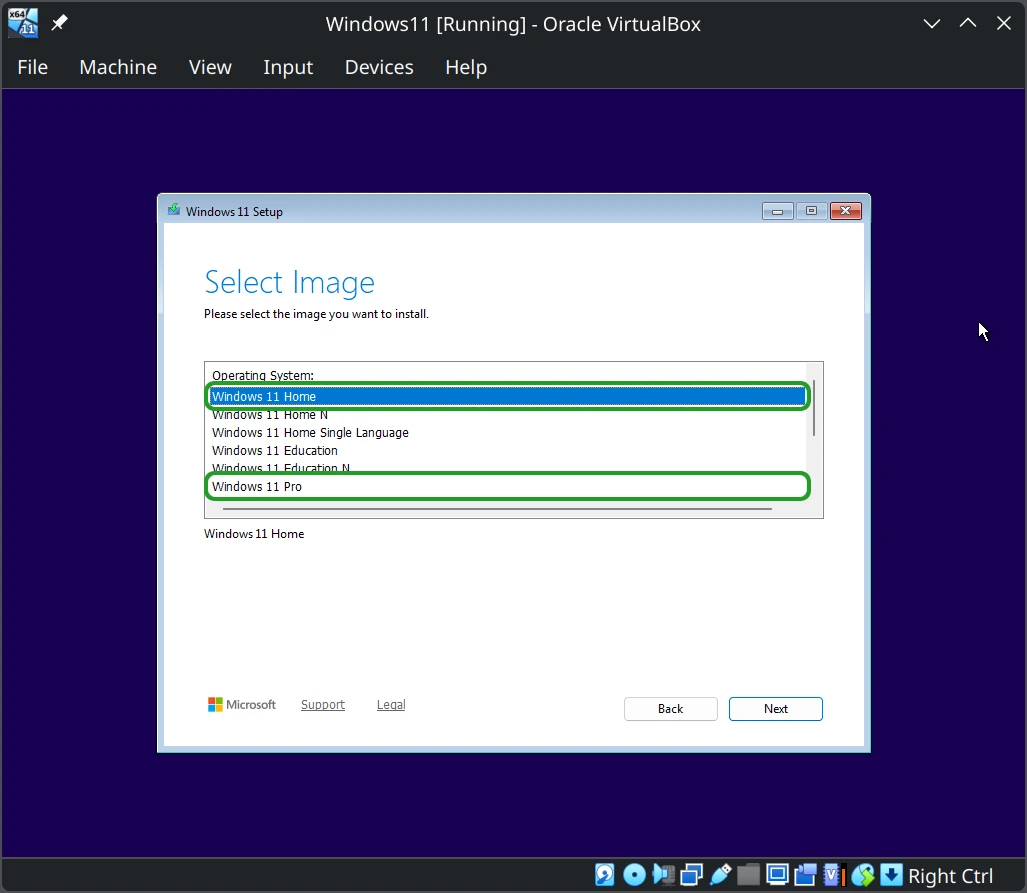Image resolution: width=1027 pixels, height=893 pixels.
Task: Click the recording status icon
Action: click(x=806, y=875)
